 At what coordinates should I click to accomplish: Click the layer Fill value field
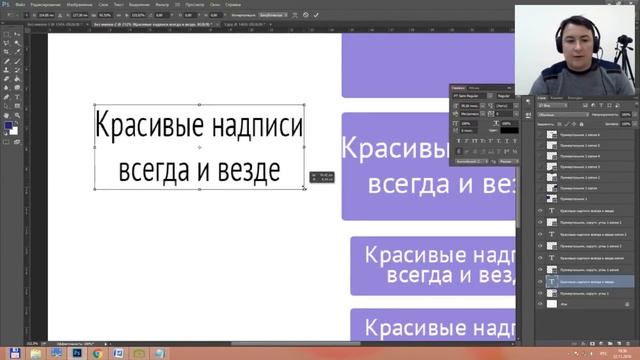tap(626, 124)
